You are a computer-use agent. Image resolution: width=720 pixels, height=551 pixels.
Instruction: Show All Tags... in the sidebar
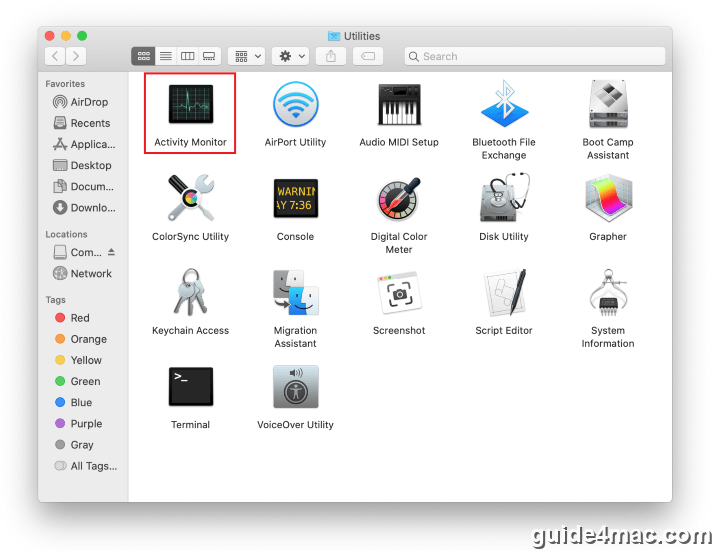(85, 466)
